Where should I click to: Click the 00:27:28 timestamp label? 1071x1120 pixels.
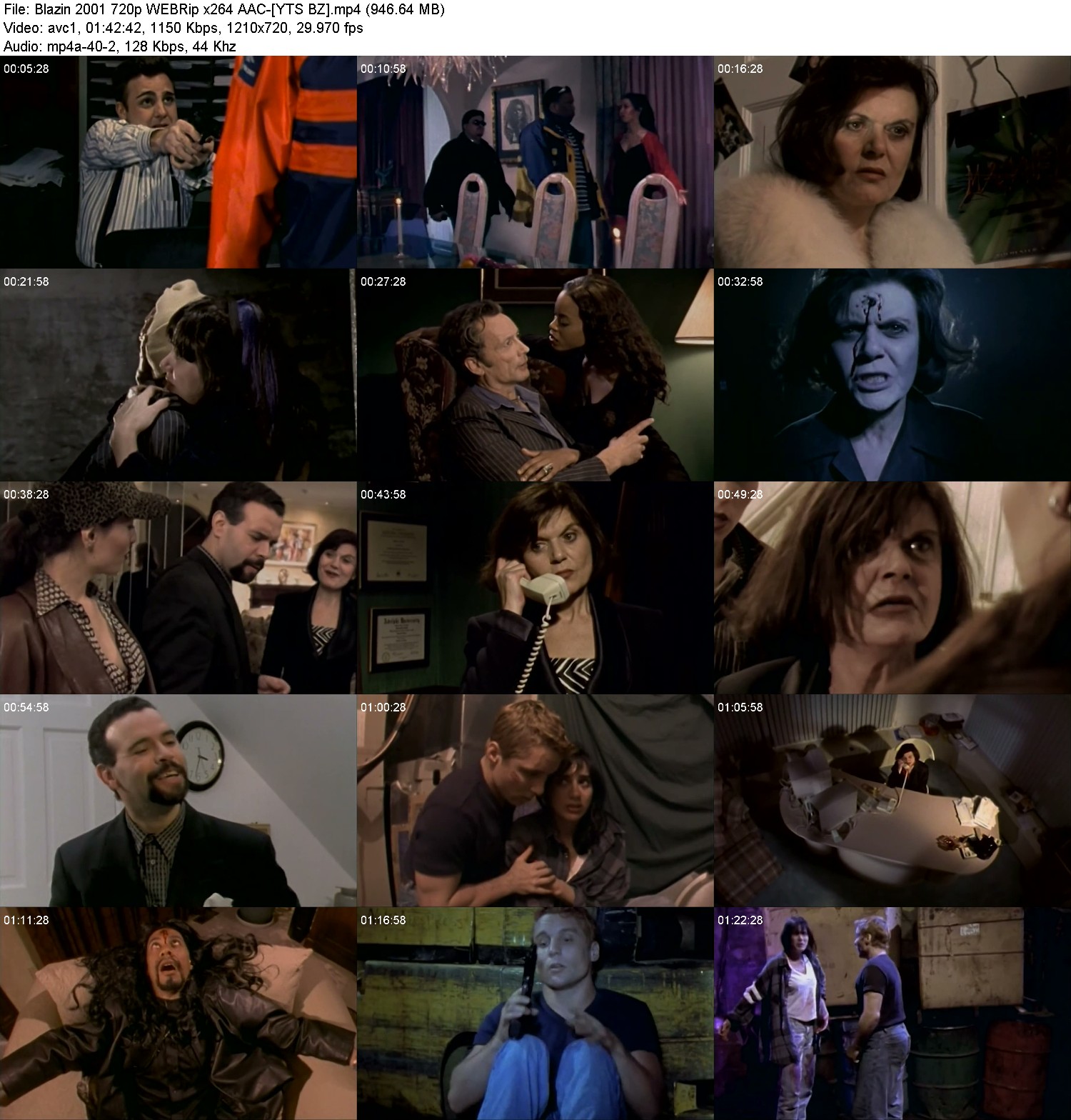tap(383, 282)
